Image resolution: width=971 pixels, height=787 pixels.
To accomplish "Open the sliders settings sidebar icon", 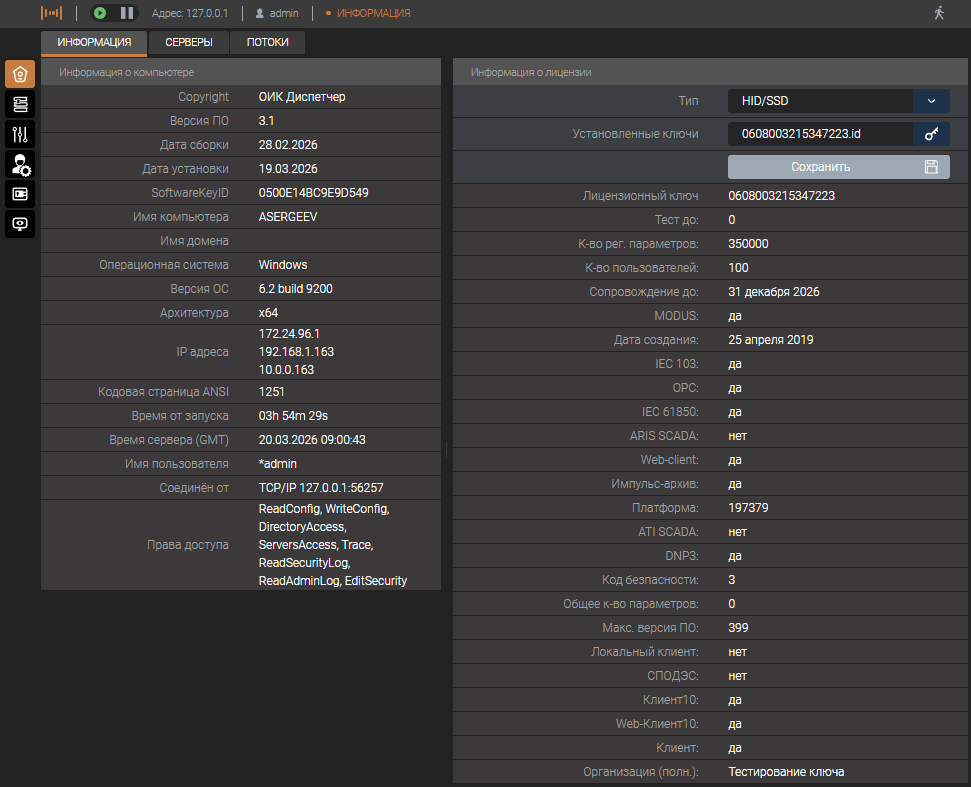I will click(20, 134).
